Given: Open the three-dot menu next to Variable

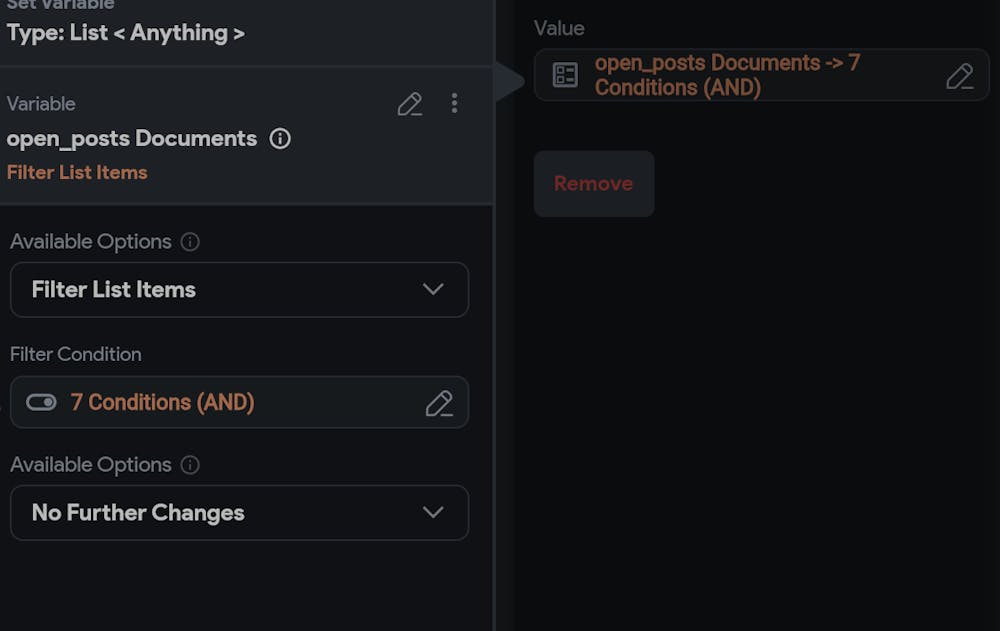Looking at the screenshot, I should (454, 103).
